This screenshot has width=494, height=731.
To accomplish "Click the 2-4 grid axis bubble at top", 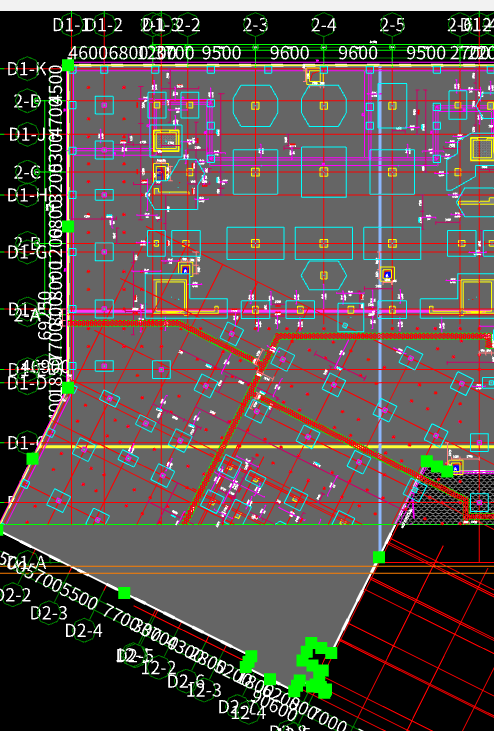I will tap(324, 25).
